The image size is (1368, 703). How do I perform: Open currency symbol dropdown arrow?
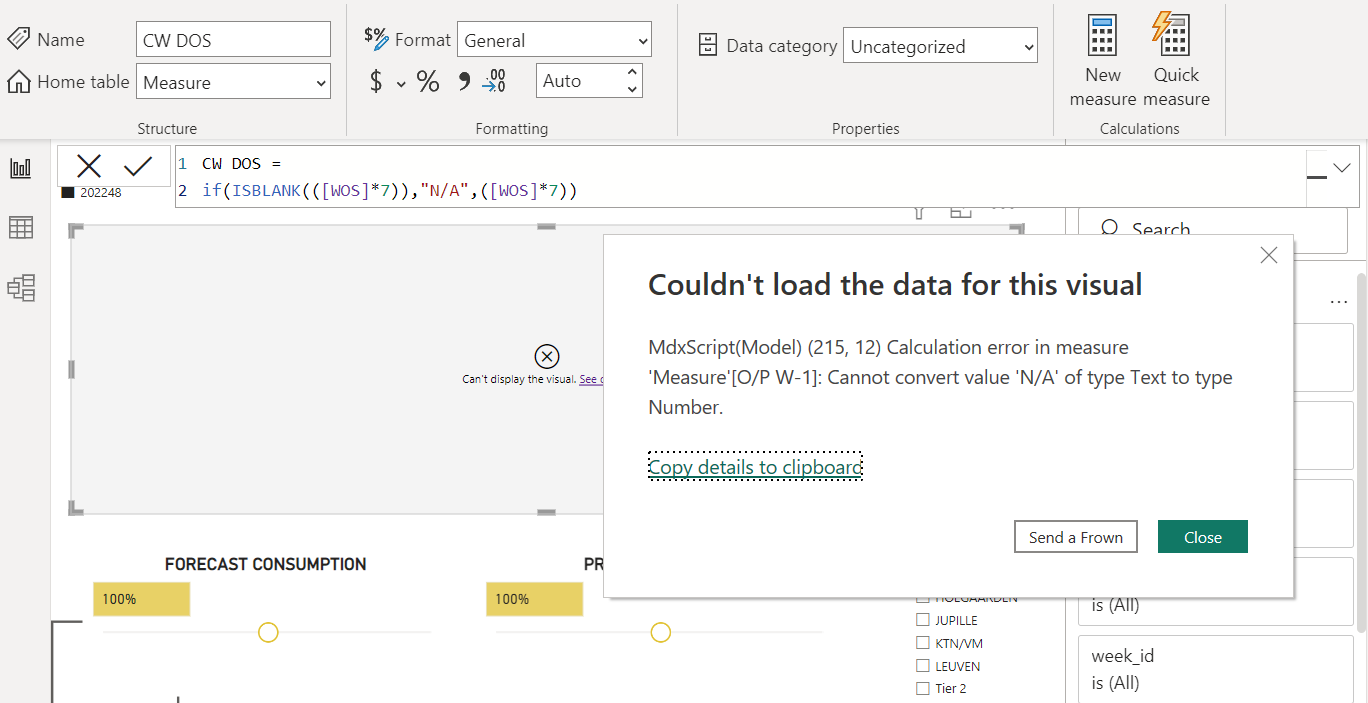(x=401, y=84)
